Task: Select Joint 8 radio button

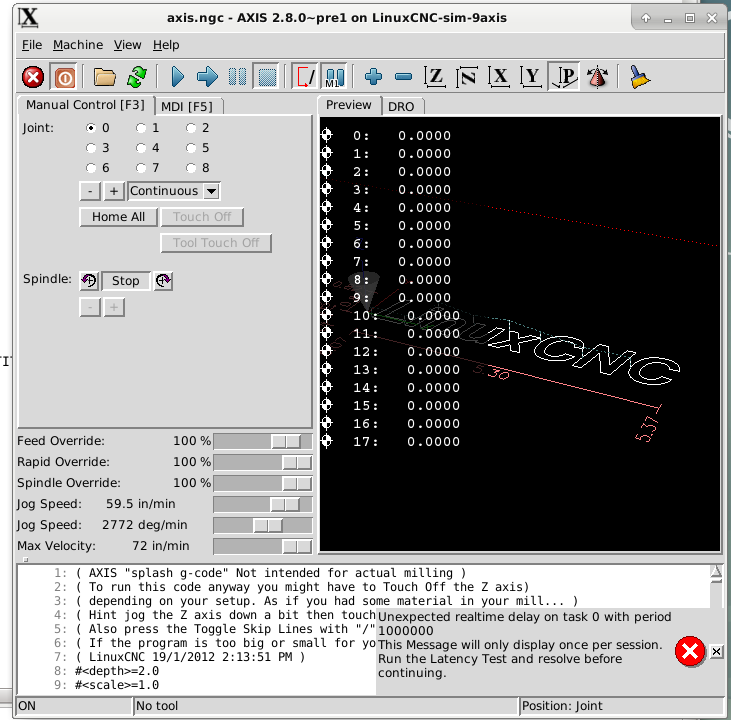Action: point(191,168)
